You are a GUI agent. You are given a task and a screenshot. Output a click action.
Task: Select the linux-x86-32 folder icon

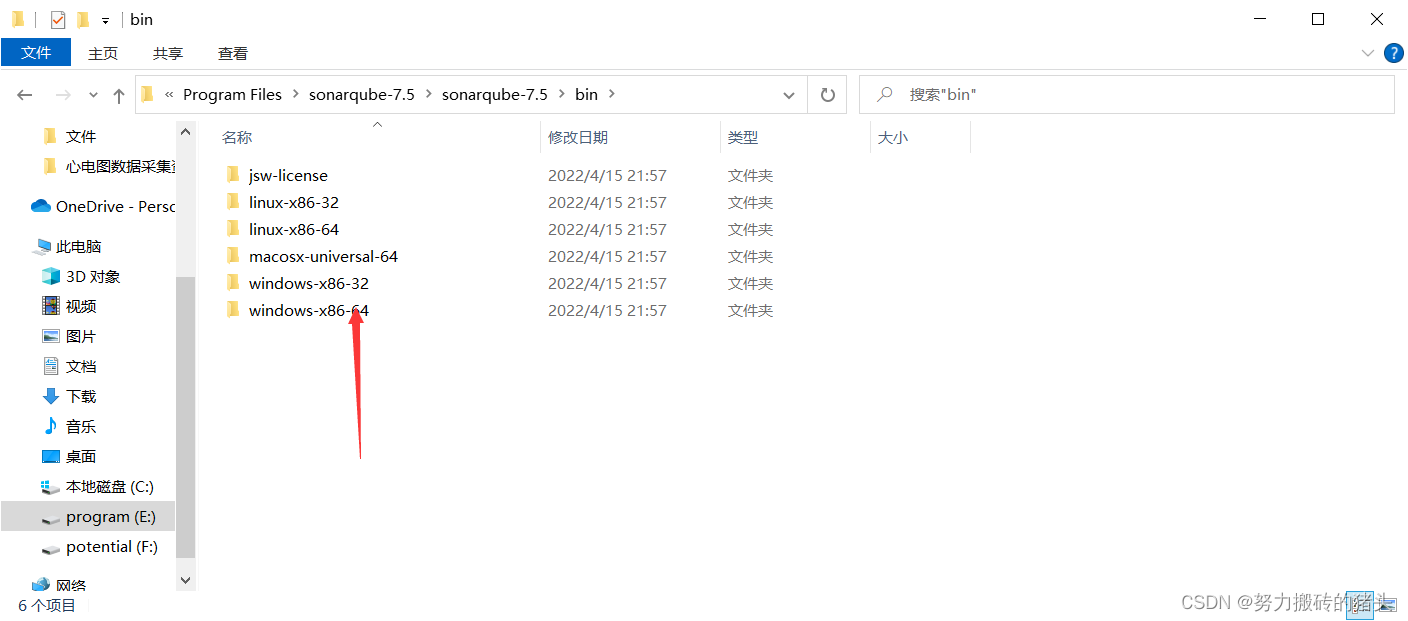click(x=233, y=202)
